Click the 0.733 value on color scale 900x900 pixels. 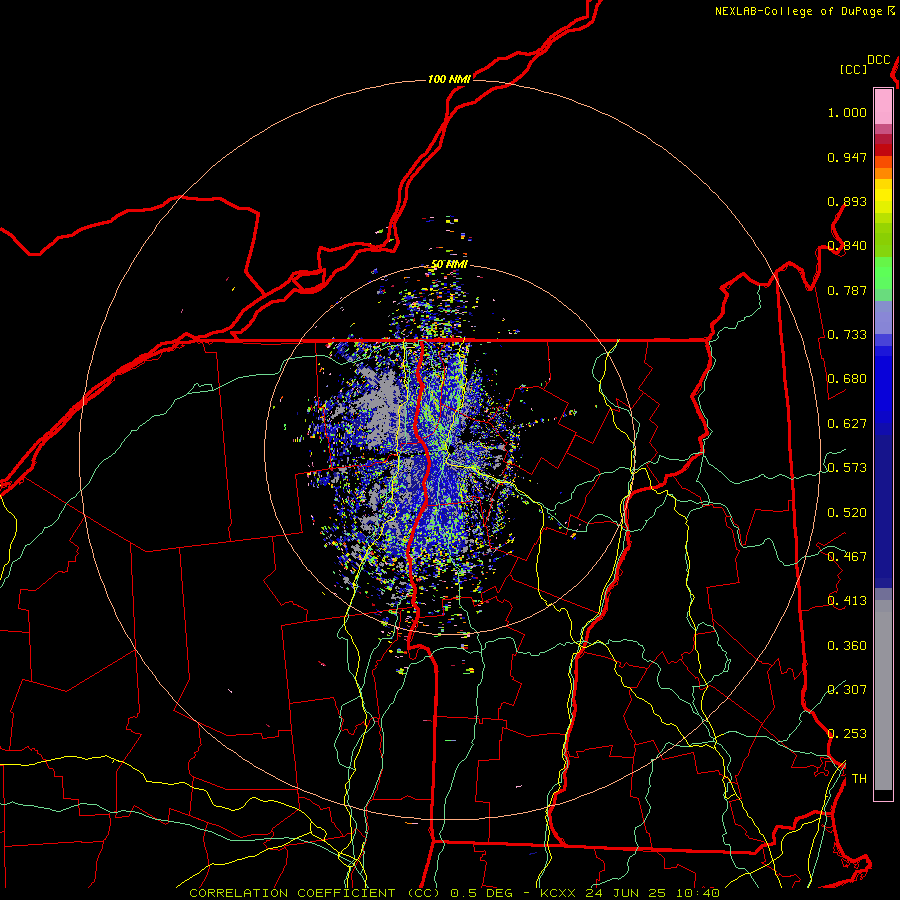[x=847, y=335]
